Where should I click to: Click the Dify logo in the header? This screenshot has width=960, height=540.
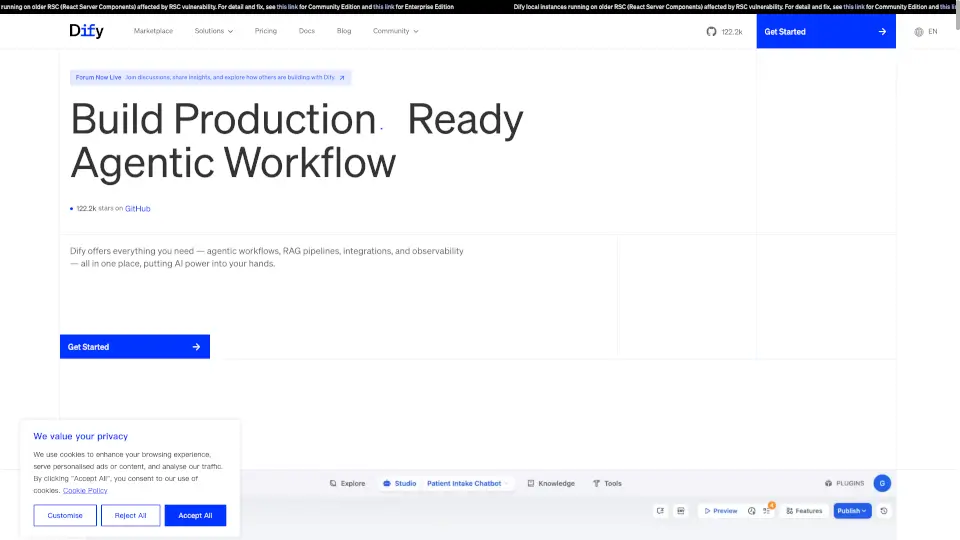(x=86, y=31)
